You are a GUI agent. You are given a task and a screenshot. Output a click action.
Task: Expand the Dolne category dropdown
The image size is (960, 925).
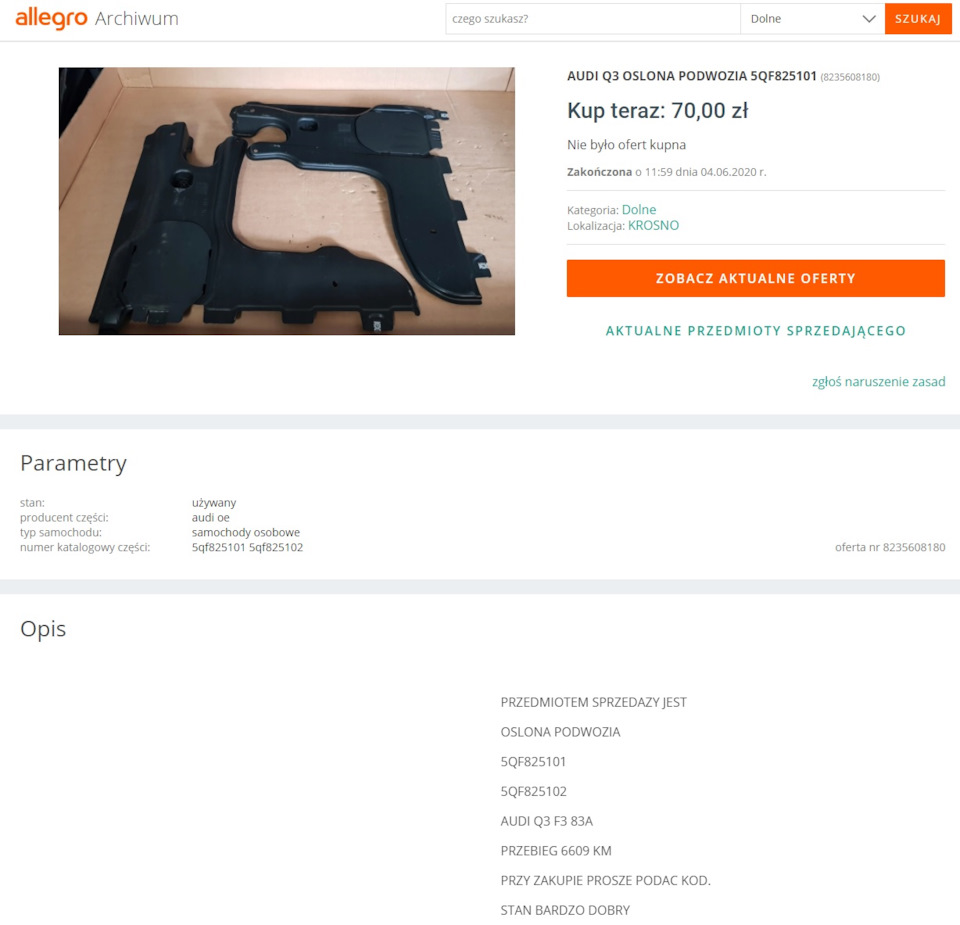click(812, 19)
